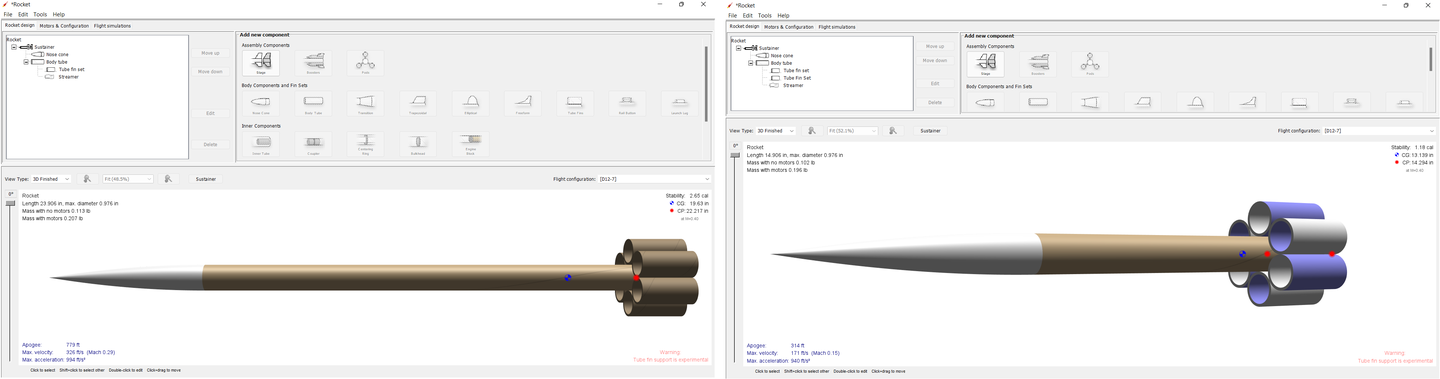This screenshot has width=1440, height=379.
Task: Click elliptical fin icon in right window
Action: tap(1194, 102)
